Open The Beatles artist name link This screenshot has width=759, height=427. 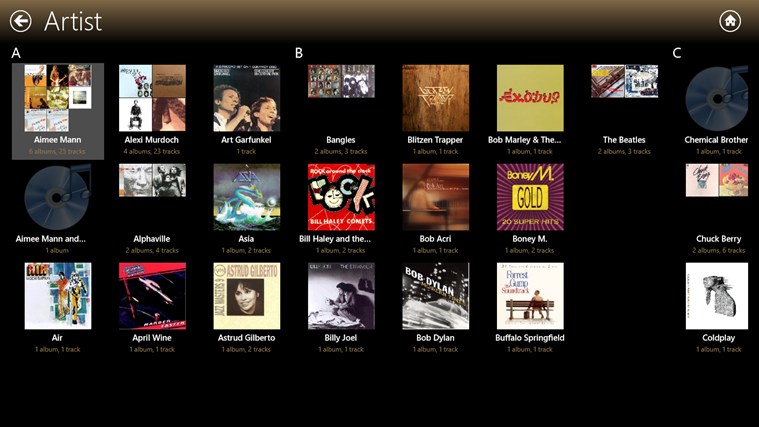(624, 140)
